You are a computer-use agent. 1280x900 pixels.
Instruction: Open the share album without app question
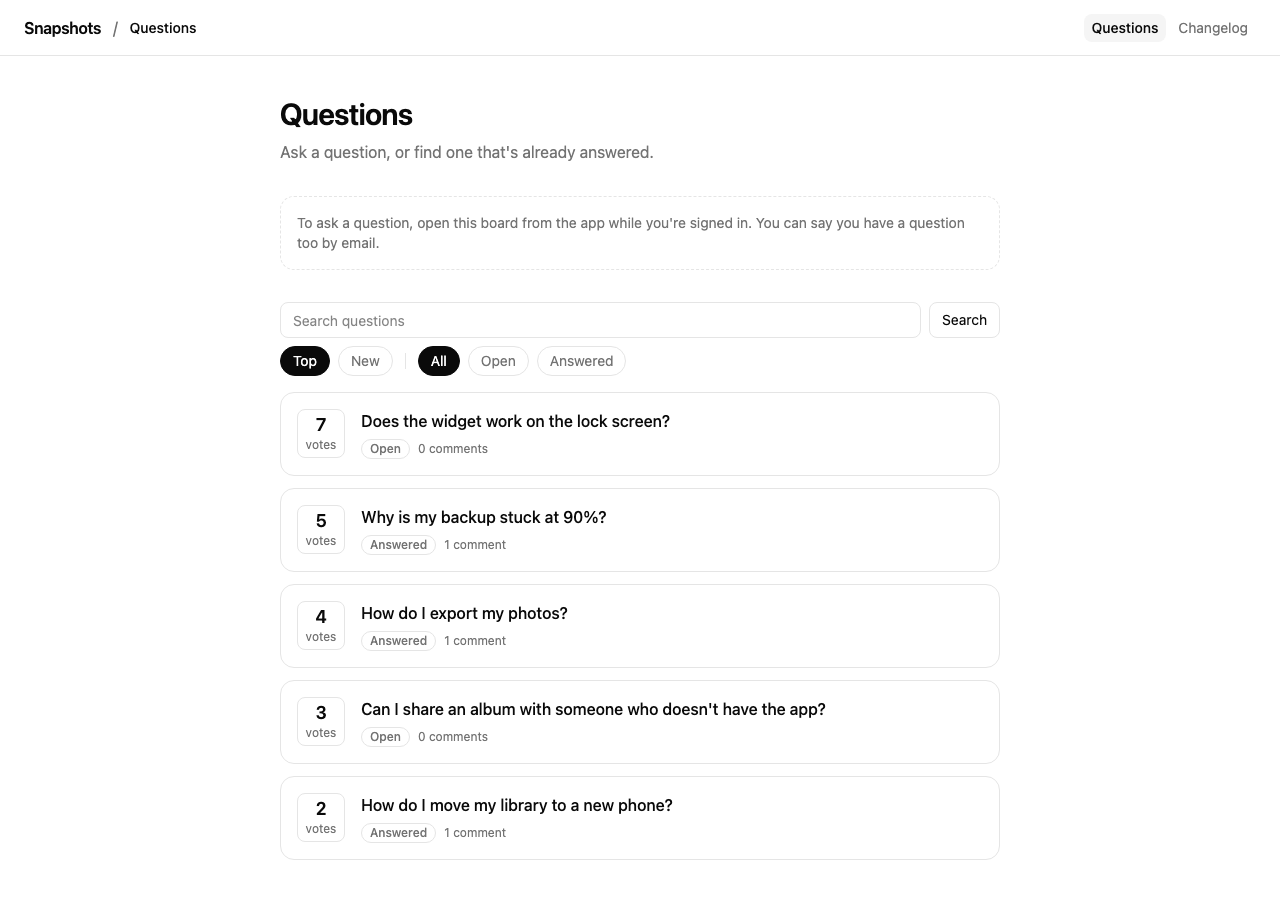tap(593, 709)
